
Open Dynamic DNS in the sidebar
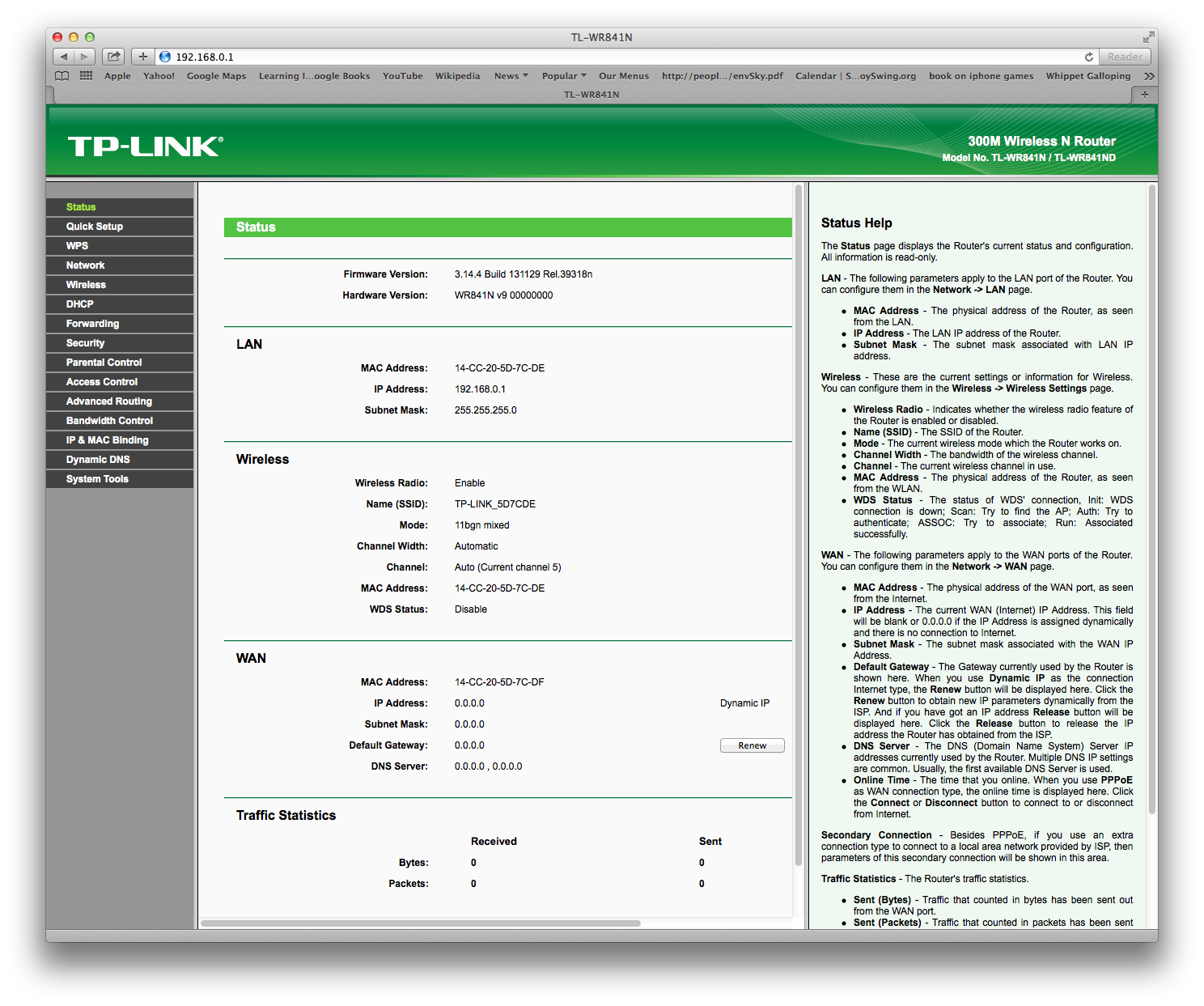click(120, 460)
